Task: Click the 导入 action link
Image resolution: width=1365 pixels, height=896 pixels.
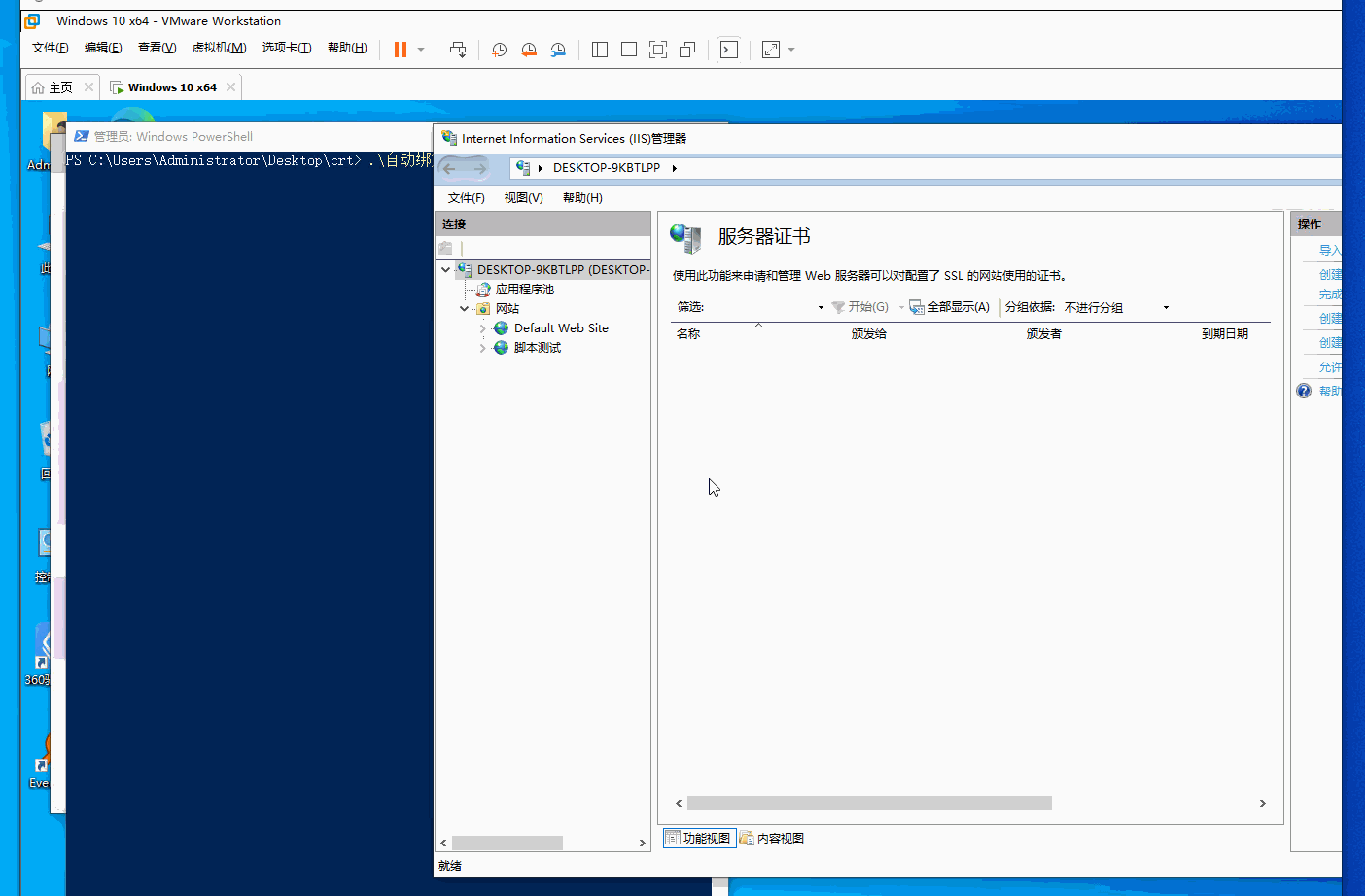Action: tap(1330, 251)
